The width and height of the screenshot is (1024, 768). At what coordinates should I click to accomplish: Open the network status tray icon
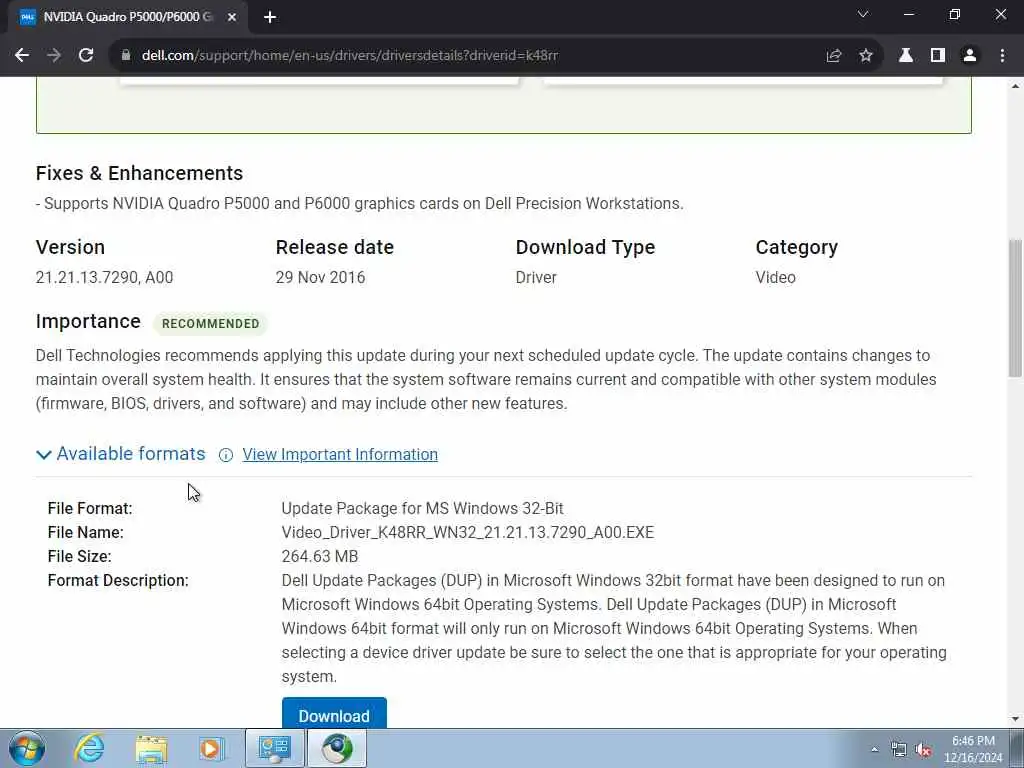coord(899,750)
